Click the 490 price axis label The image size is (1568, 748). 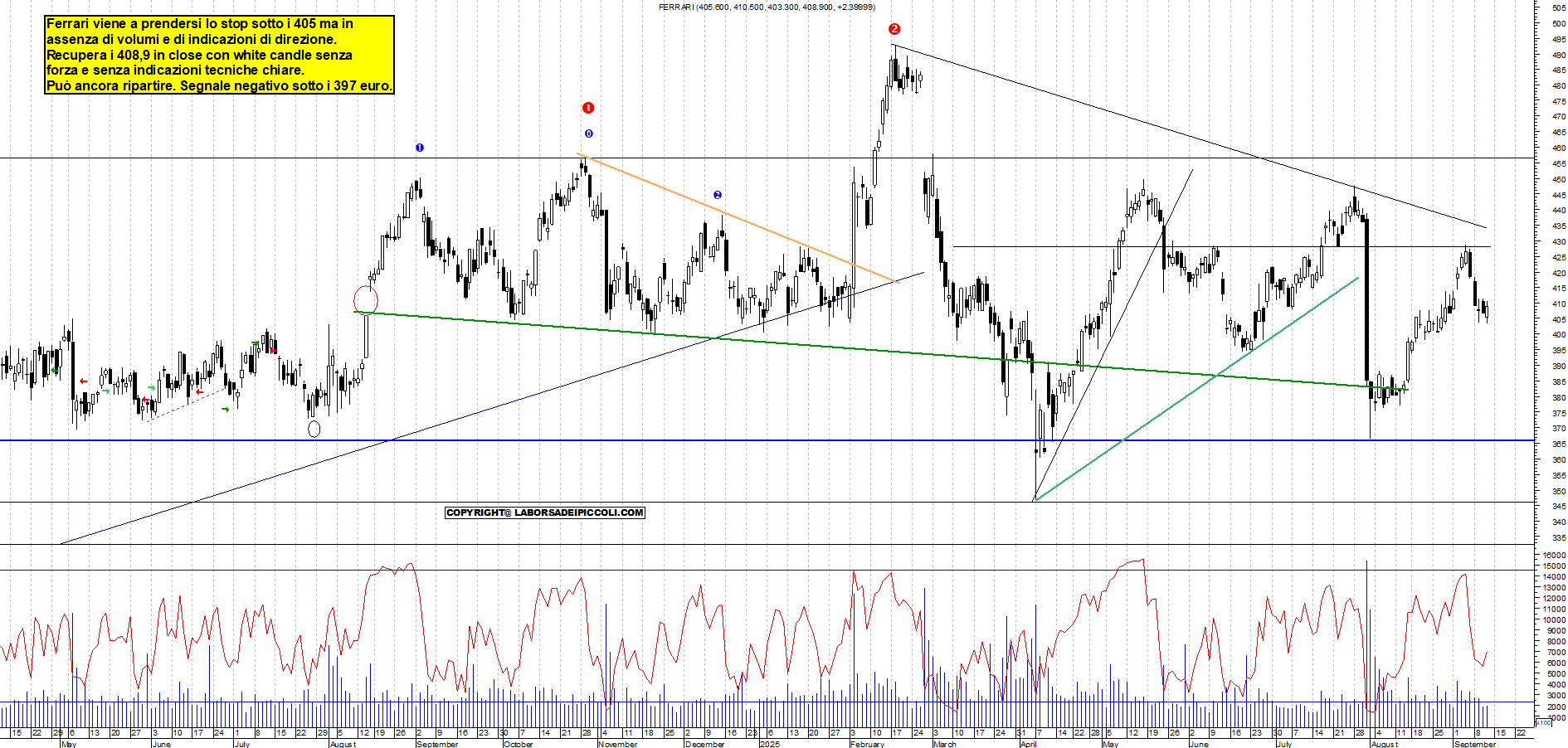(1558, 55)
